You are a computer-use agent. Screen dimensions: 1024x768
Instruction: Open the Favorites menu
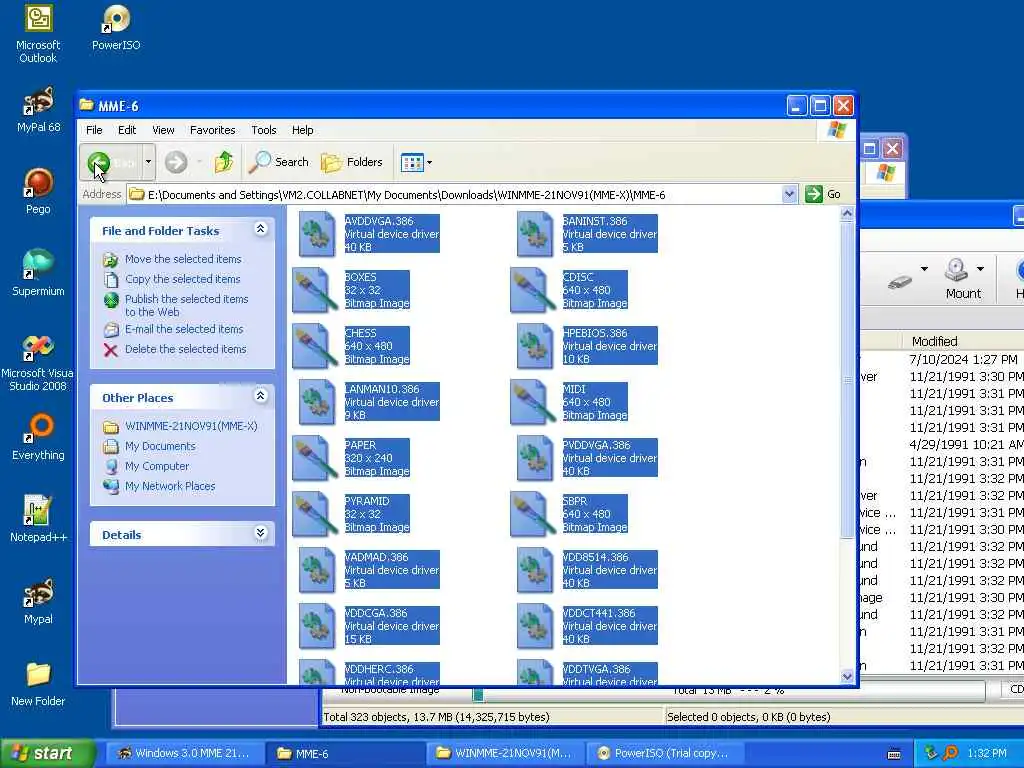(x=212, y=130)
